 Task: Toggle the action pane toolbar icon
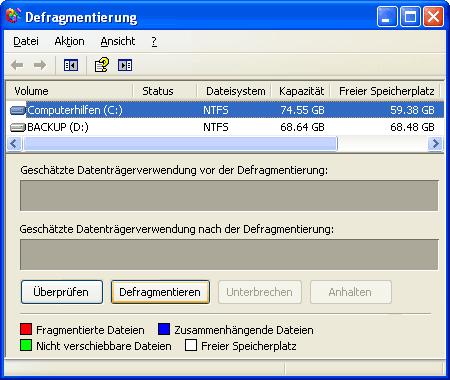coord(125,65)
